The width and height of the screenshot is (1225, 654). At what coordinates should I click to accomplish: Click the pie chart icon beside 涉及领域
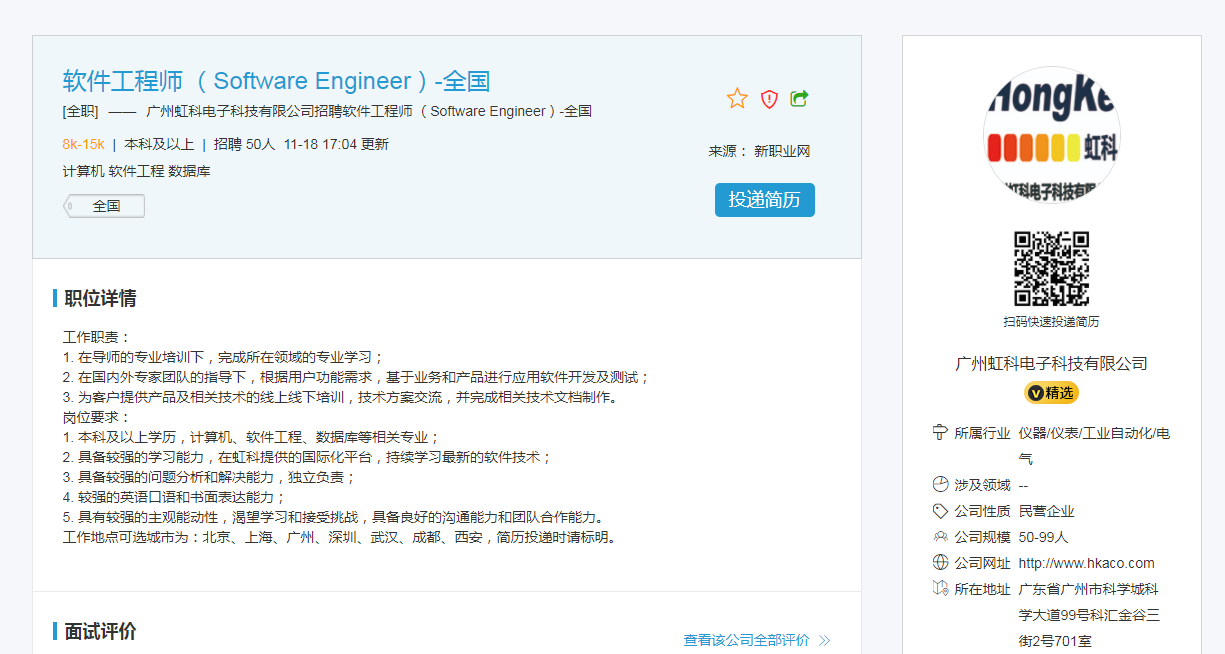click(x=940, y=485)
